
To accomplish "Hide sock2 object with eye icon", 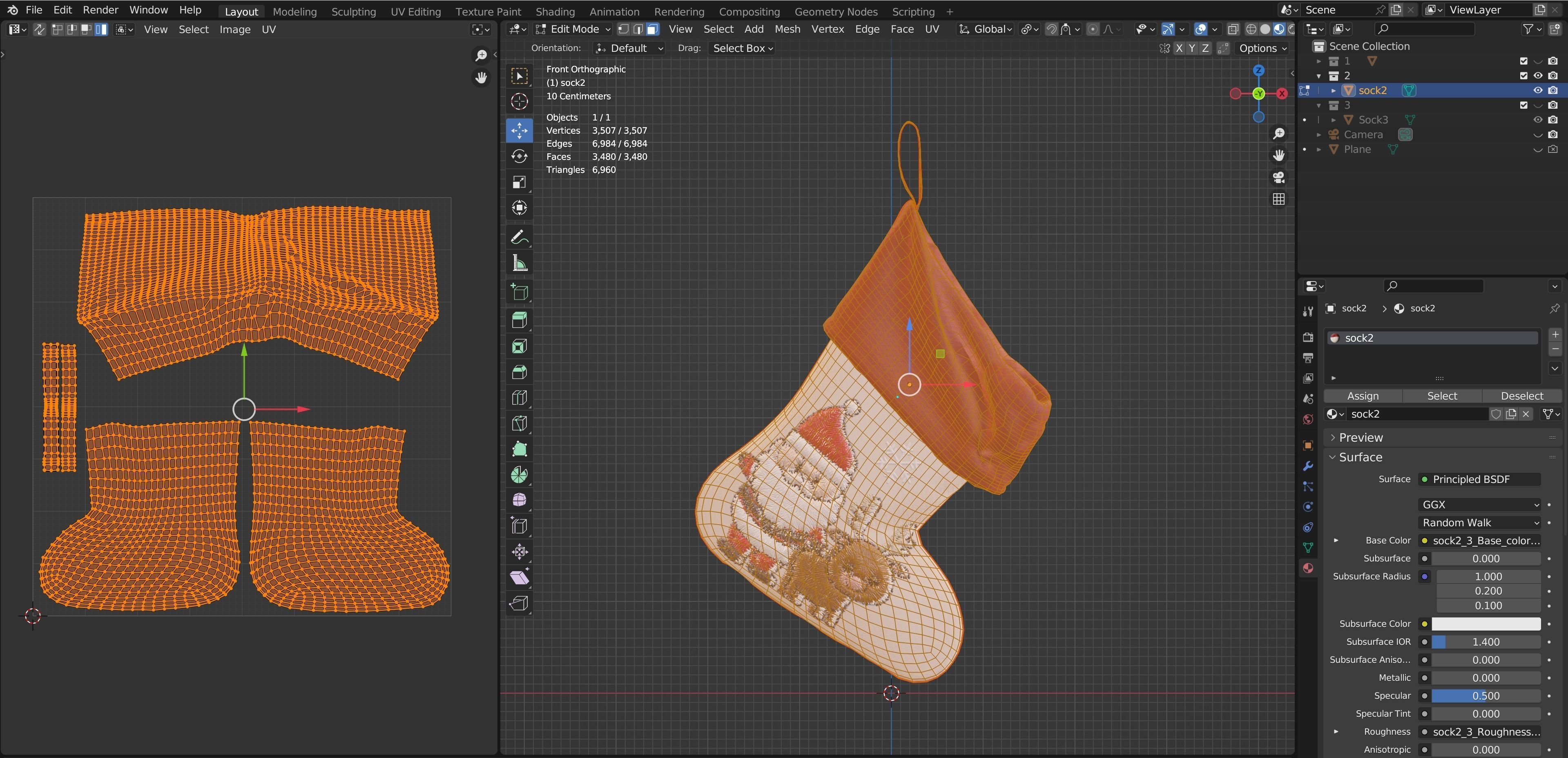I will pos(1537,90).
